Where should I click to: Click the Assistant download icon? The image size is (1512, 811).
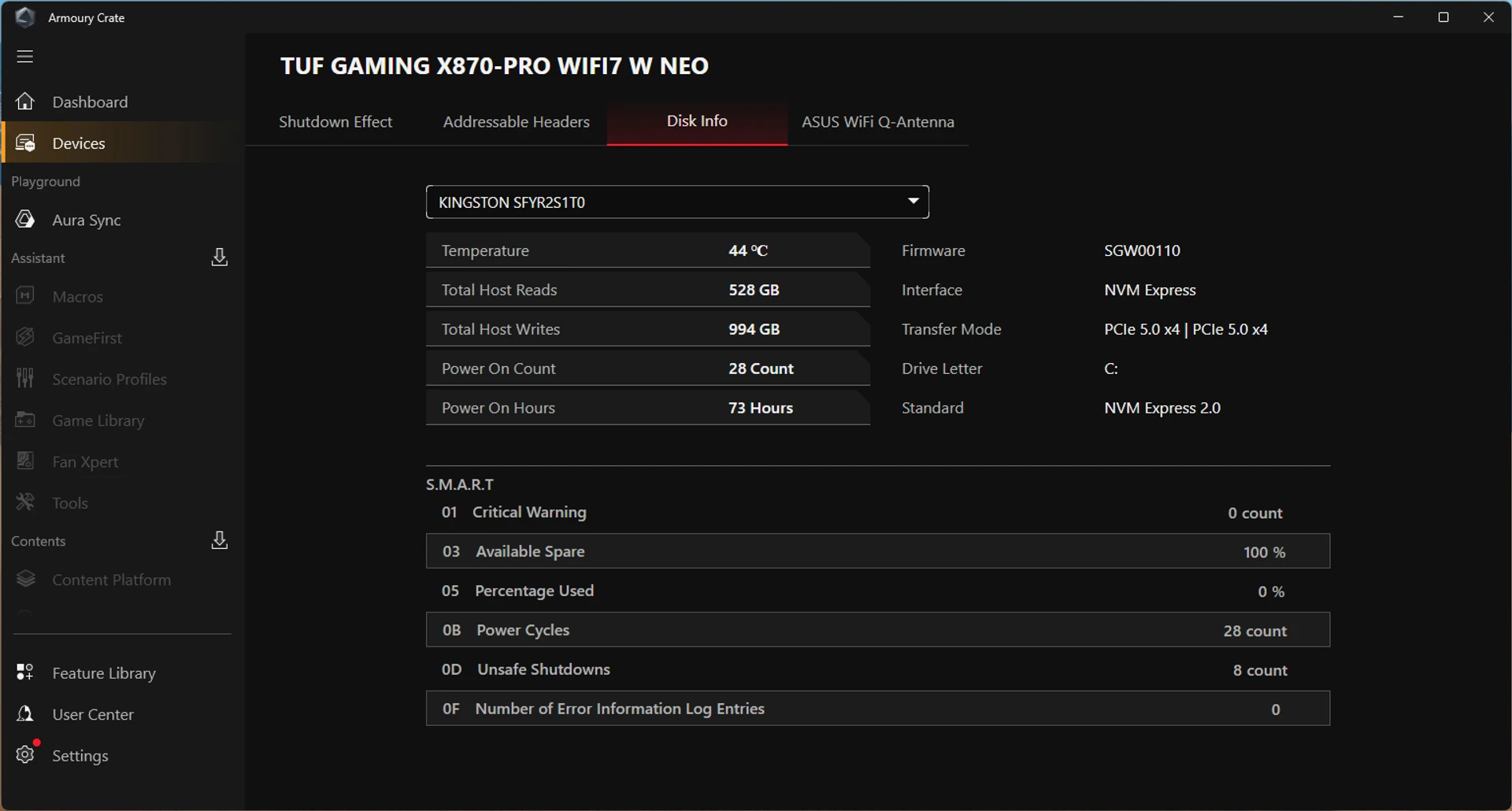tap(220, 257)
